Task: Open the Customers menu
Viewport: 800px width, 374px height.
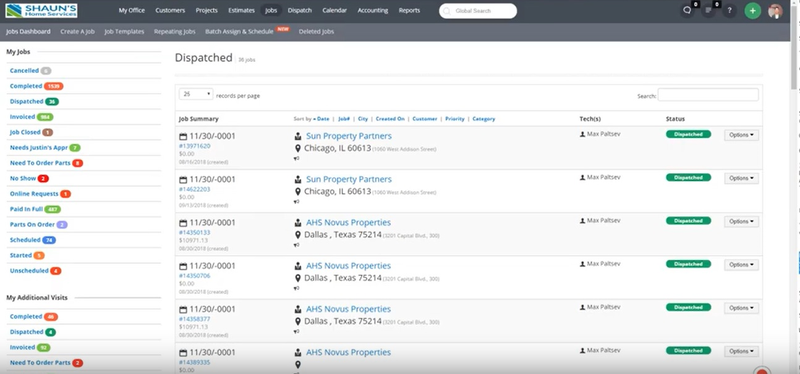Action: click(x=170, y=10)
